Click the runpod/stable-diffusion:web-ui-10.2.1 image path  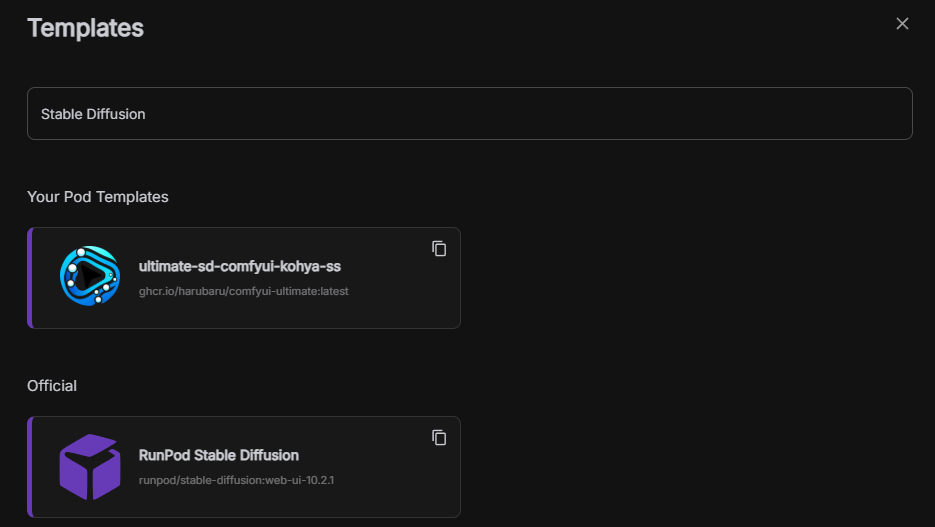(x=236, y=480)
